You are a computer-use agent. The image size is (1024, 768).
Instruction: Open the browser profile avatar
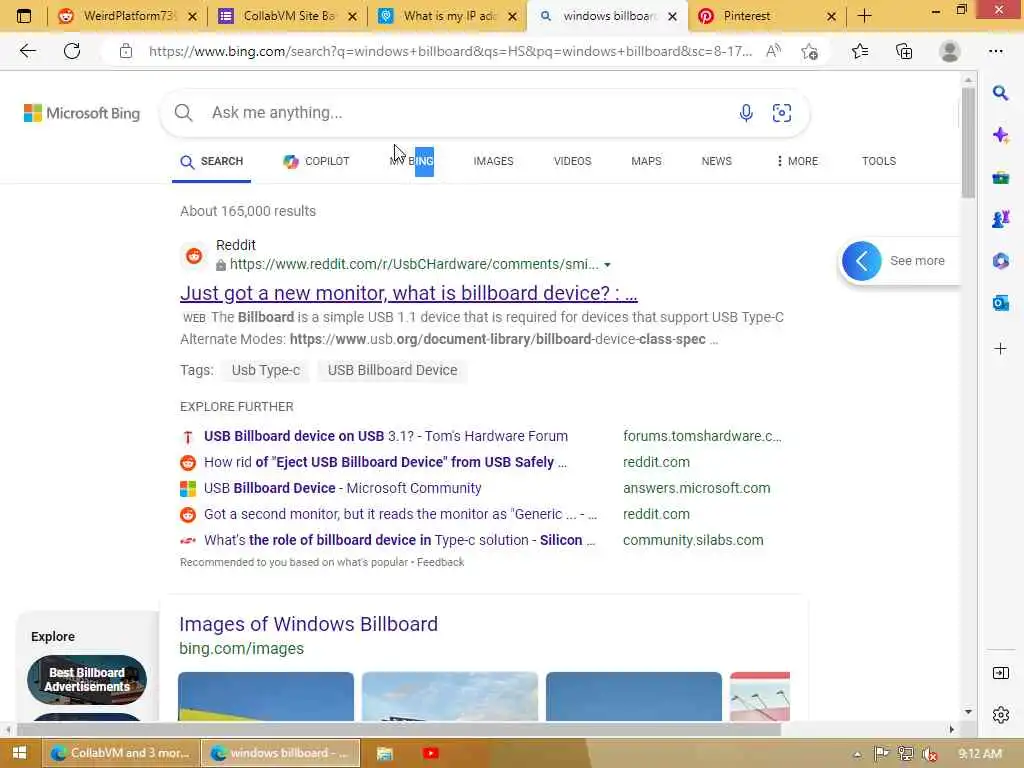coord(949,51)
